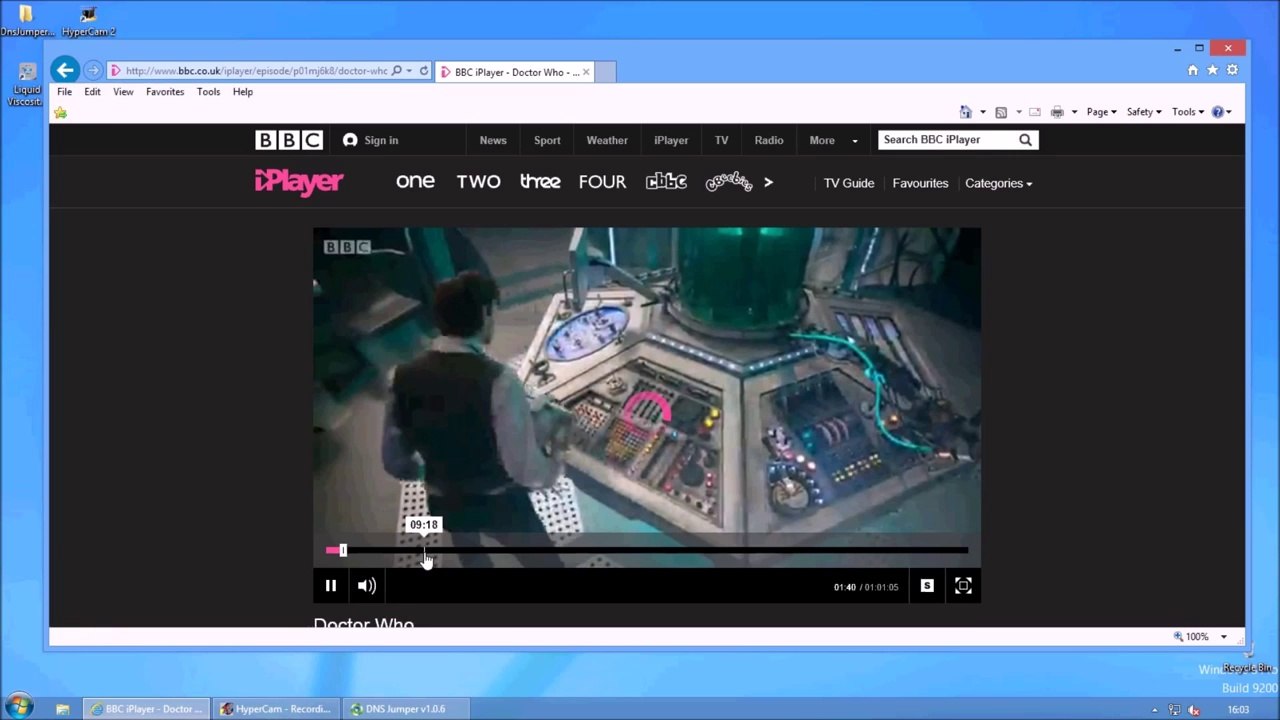
Task: Enter fullscreen video mode
Action: click(x=963, y=586)
